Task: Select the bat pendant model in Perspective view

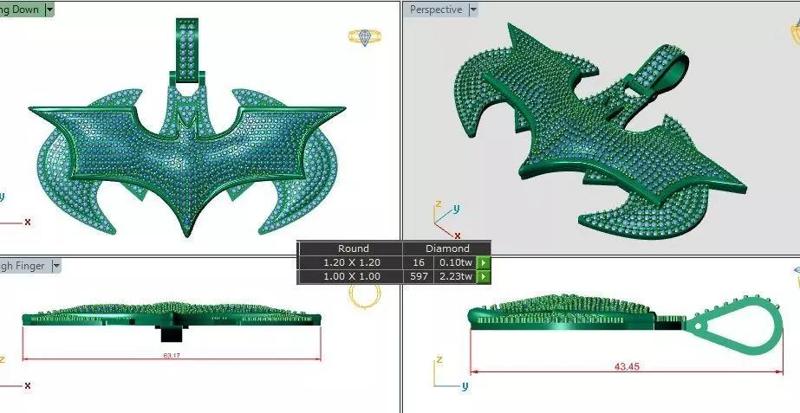Action: tap(602, 133)
